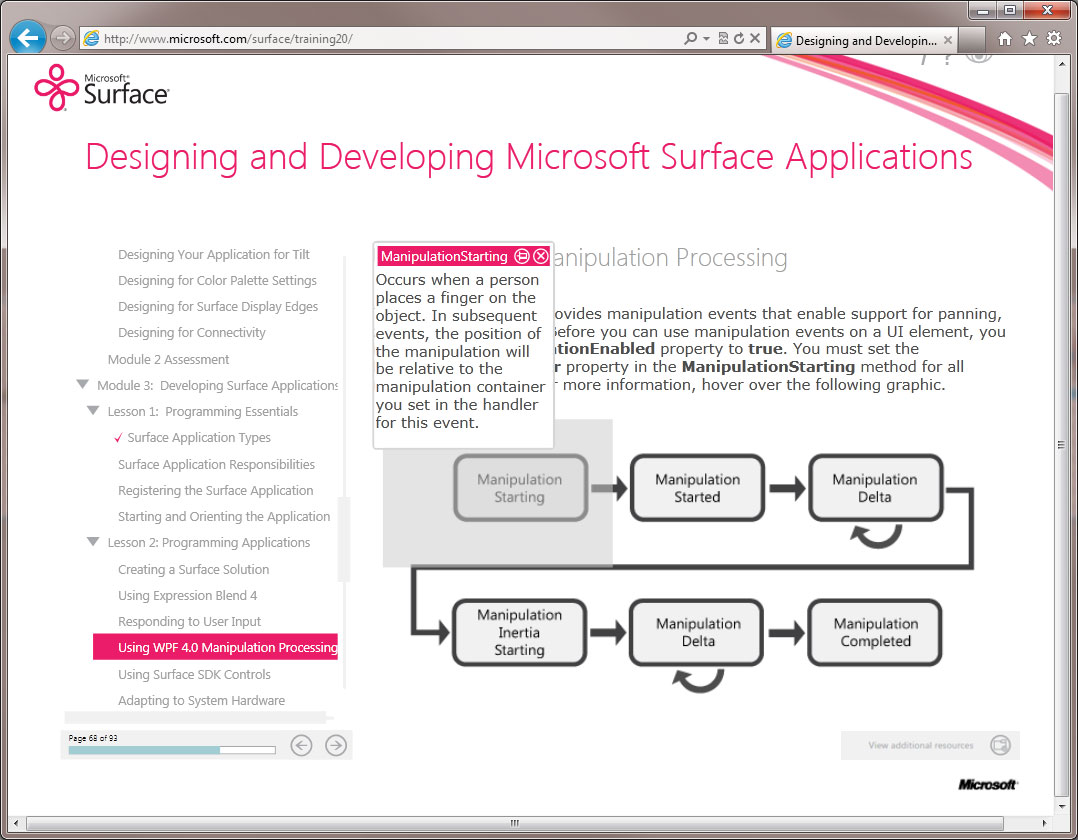Screen dimensions: 1078x840
Task: Click the additional resources icon
Action: tap(1000, 745)
